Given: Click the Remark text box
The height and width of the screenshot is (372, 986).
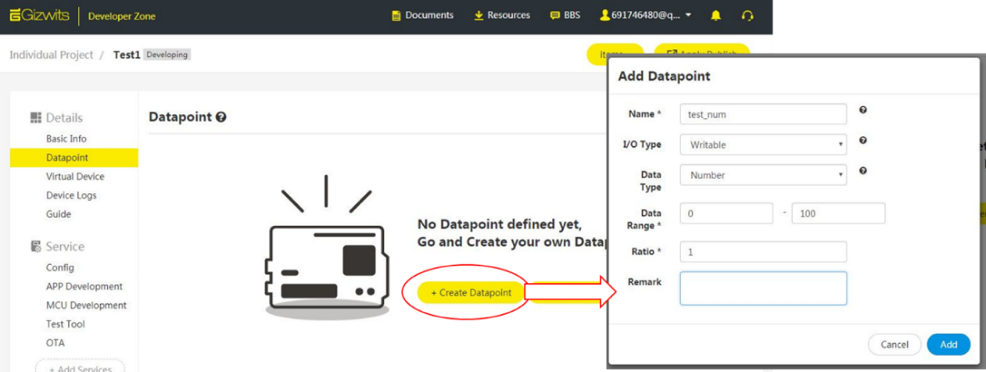Looking at the screenshot, I should click(x=763, y=288).
